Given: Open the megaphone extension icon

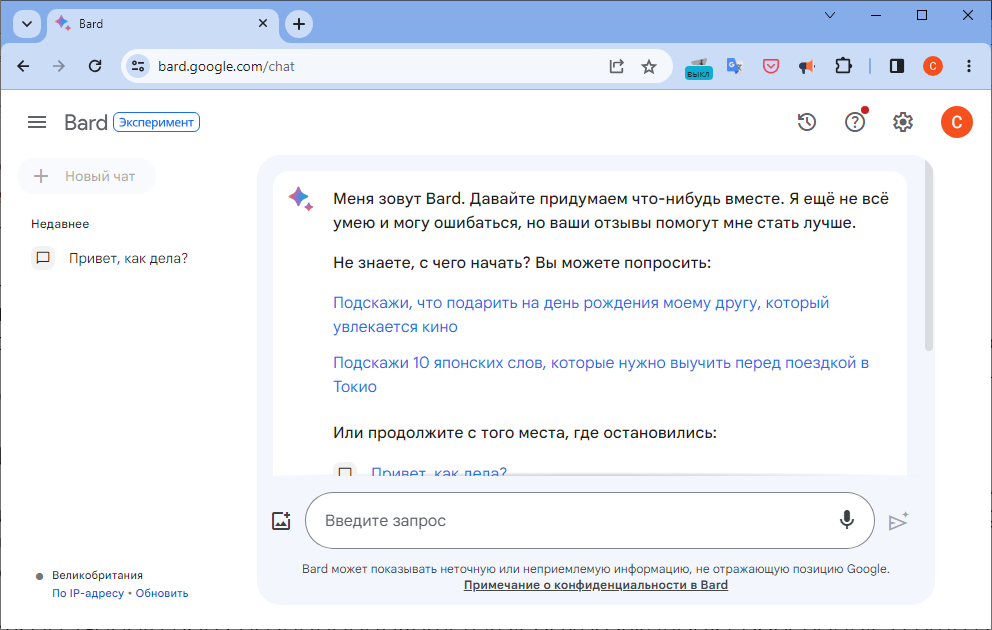Looking at the screenshot, I should [x=806, y=66].
